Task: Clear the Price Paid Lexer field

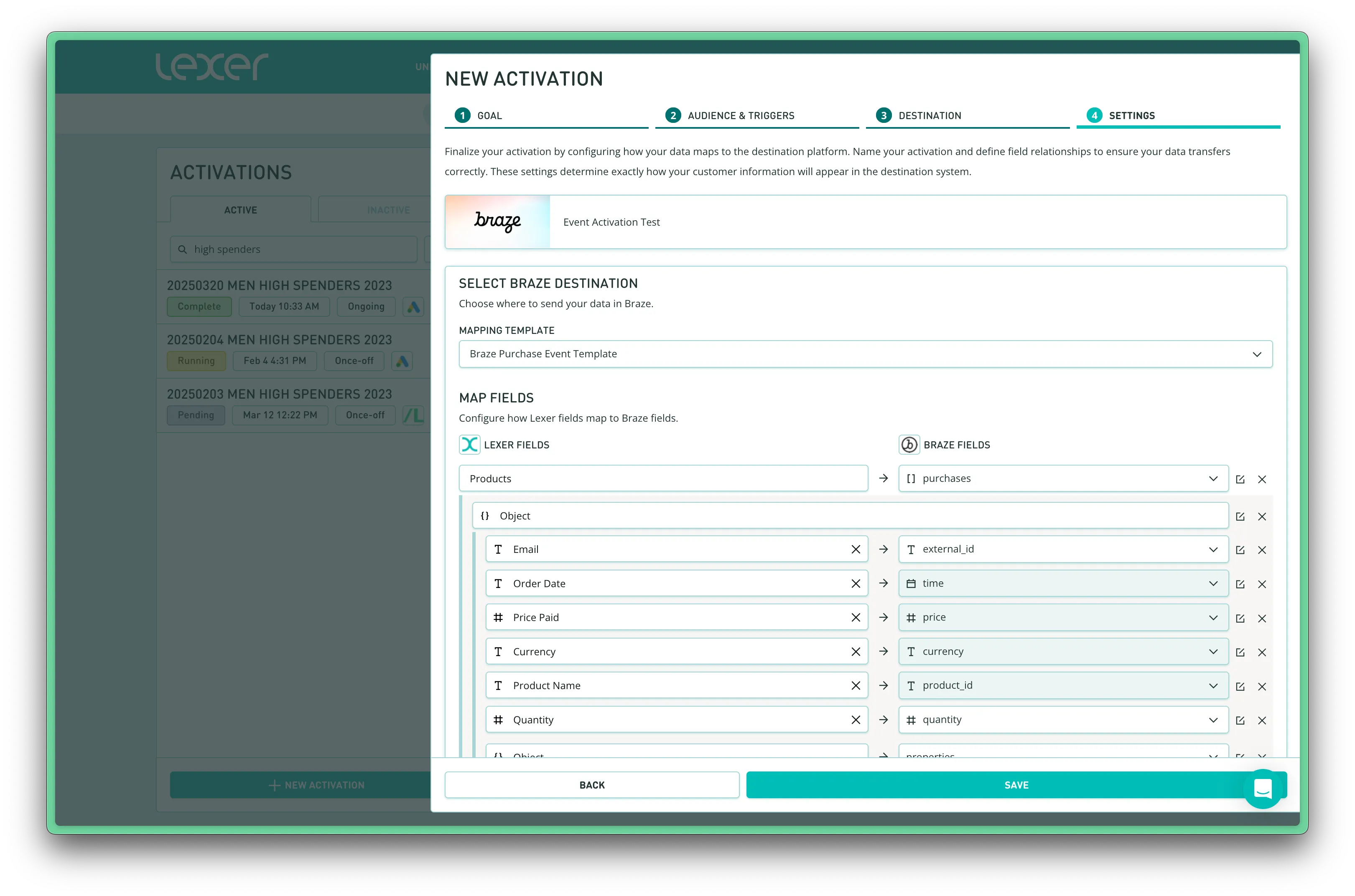Action: (x=856, y=618)
